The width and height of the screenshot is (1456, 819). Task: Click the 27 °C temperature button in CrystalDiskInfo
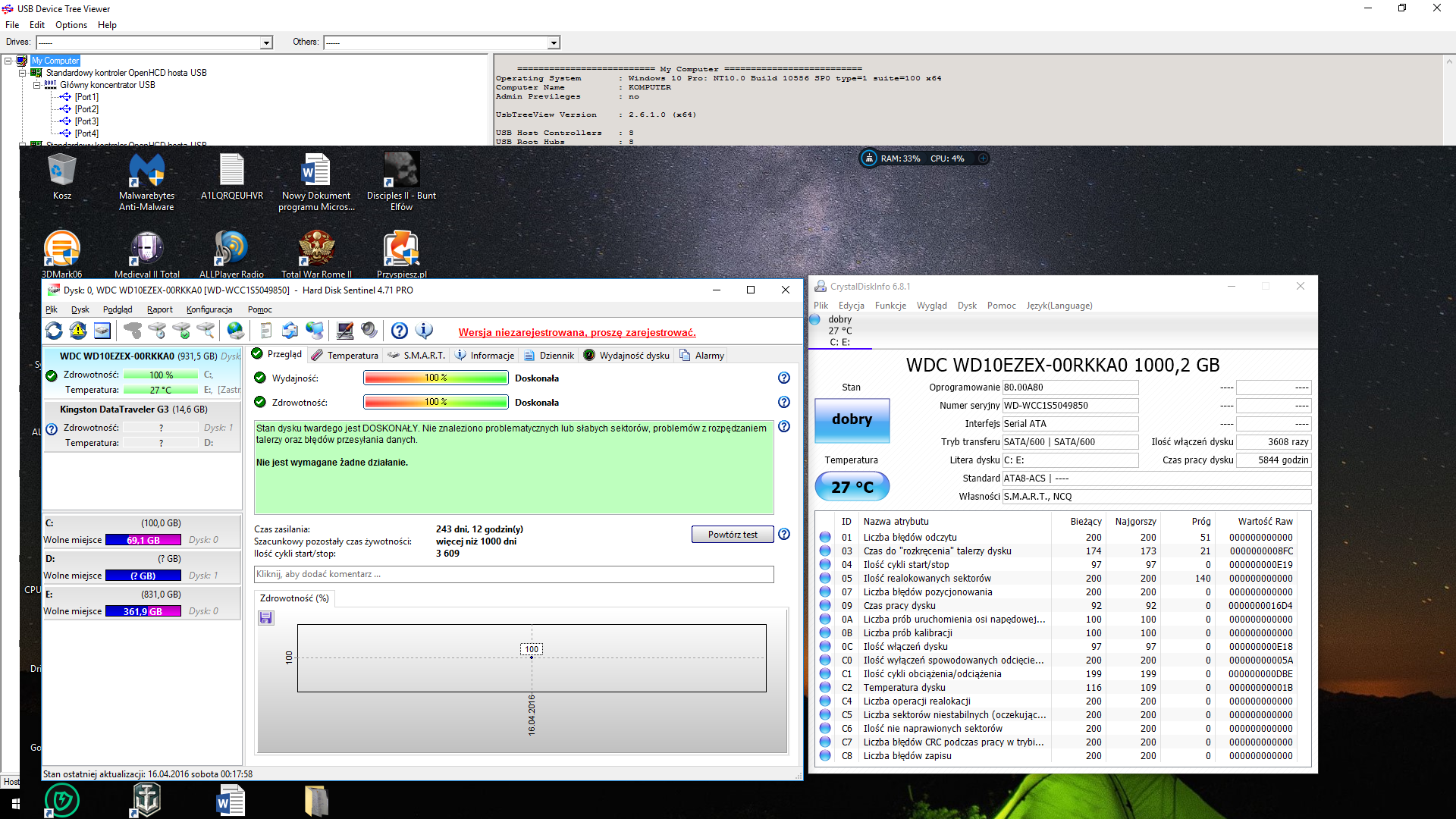click(852, 486)
